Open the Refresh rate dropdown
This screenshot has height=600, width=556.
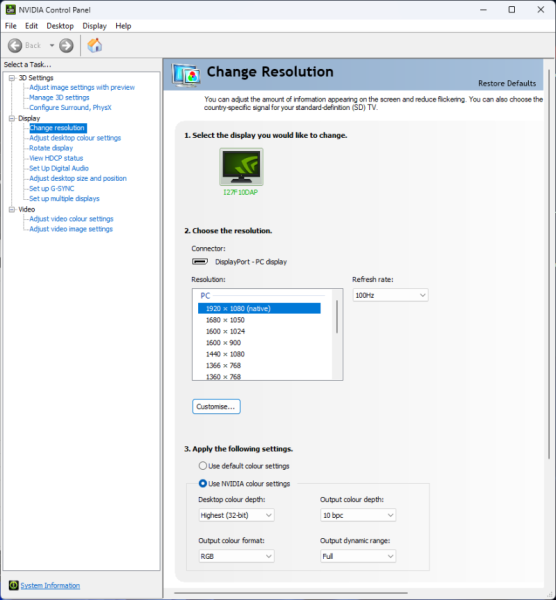tap(390, 295)
